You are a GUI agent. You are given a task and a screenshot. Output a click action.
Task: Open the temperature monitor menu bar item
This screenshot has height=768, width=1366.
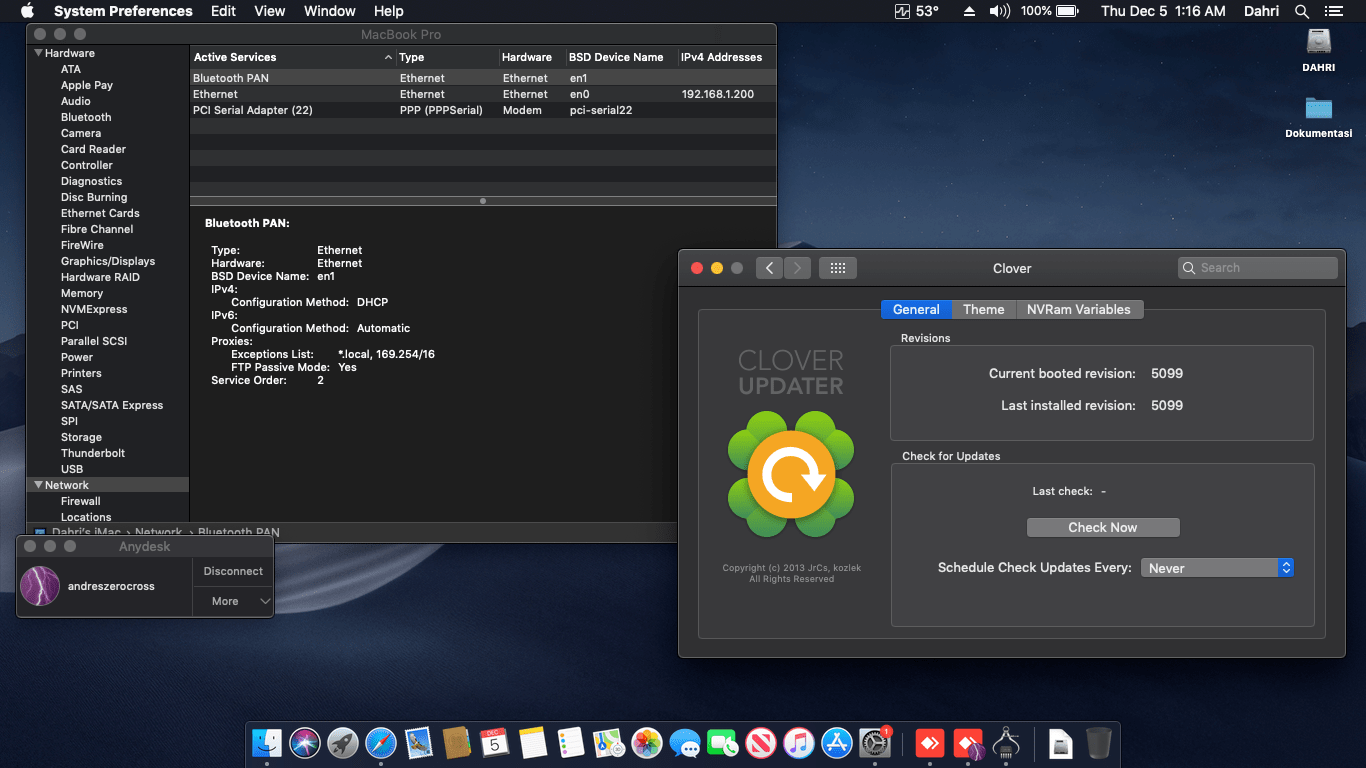point(917,11)
